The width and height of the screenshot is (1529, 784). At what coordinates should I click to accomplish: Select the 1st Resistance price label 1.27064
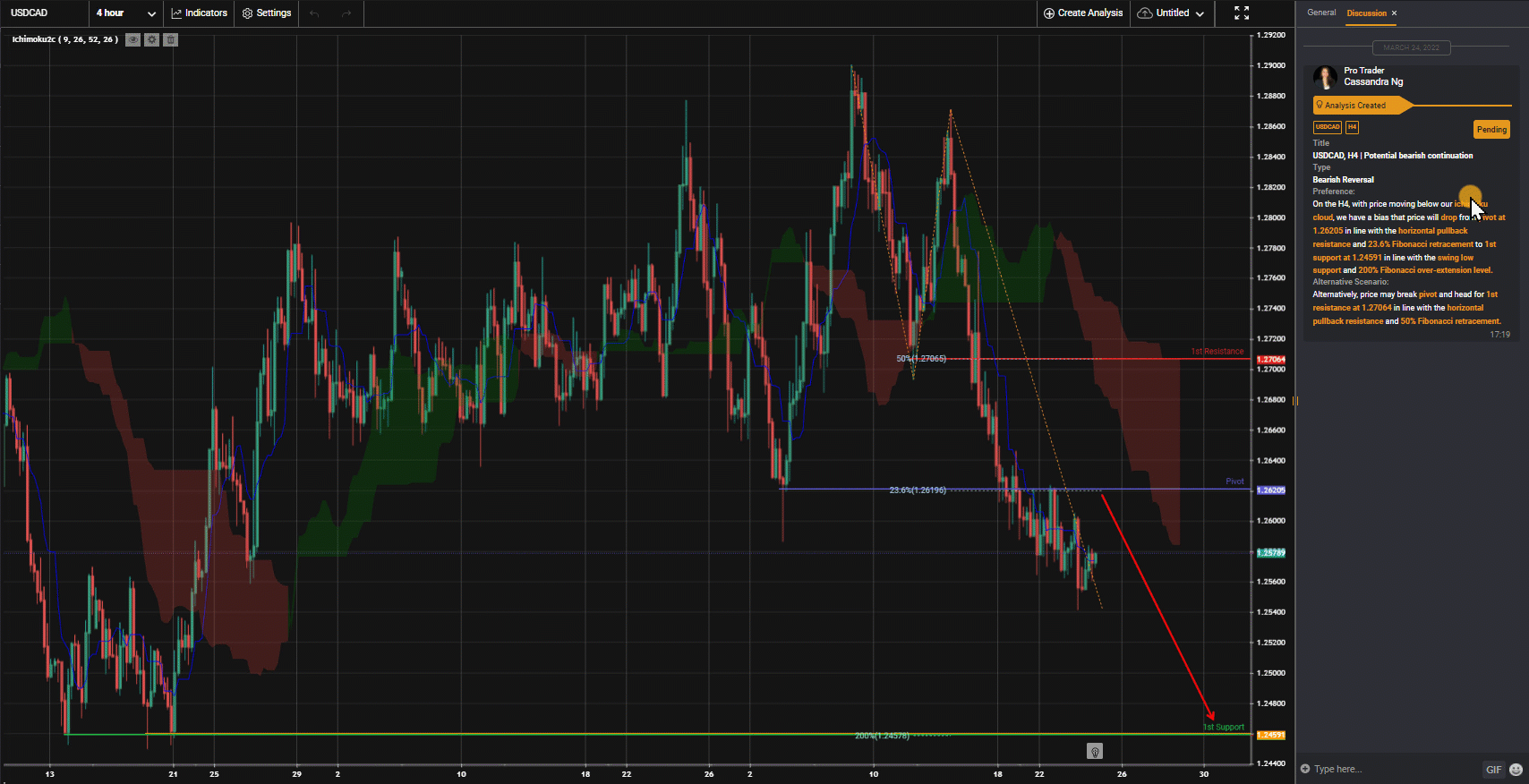(1271, 360)
